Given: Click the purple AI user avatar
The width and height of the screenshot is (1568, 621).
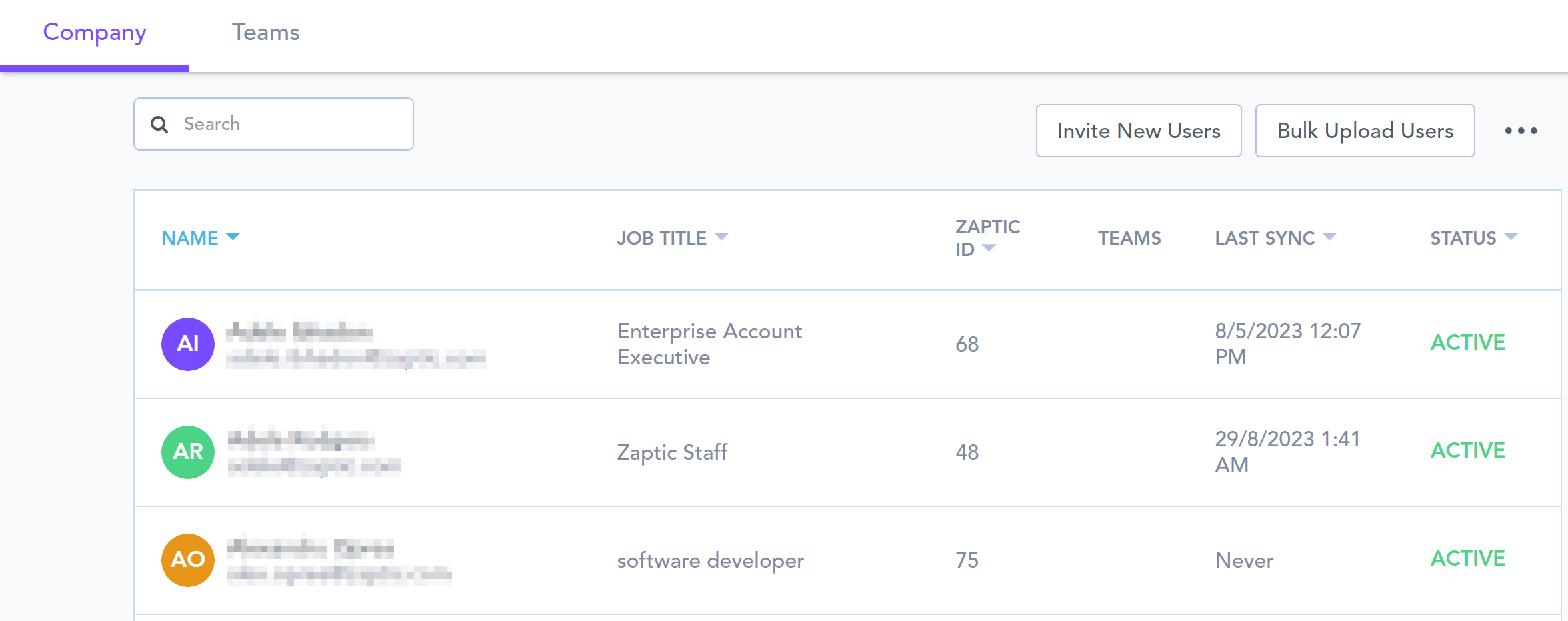Looking at the screenshot, I should (x=188, y=344).
